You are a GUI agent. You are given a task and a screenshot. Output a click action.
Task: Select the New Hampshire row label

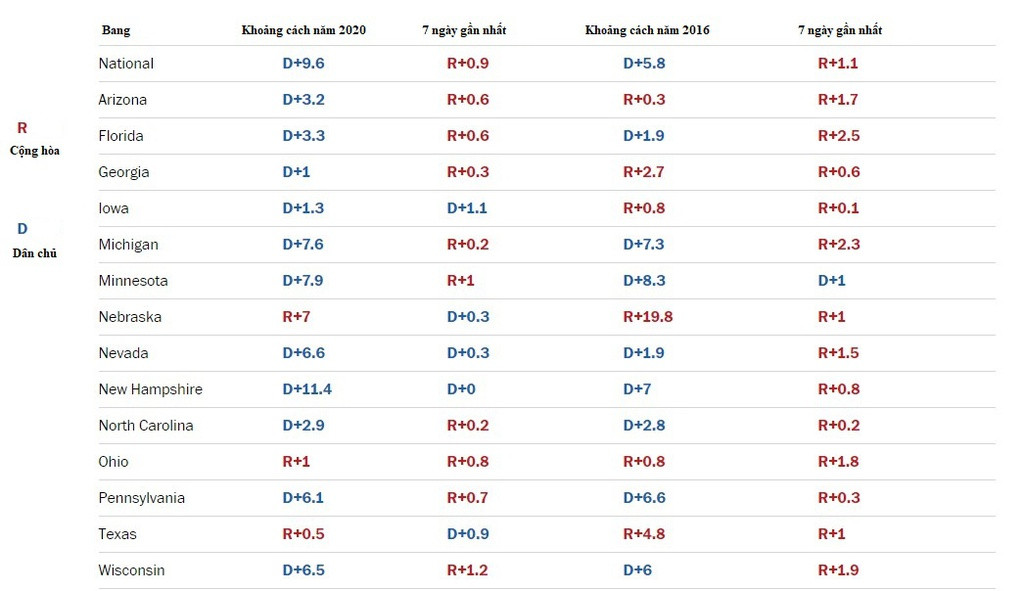point(150,389)
